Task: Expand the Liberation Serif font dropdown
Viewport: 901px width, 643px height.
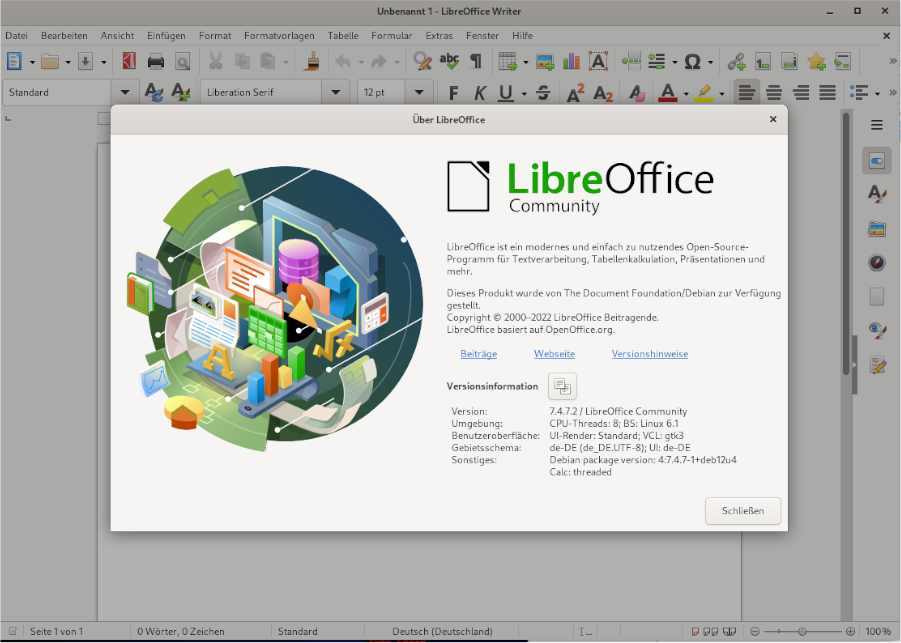Action: click(336, 92)
